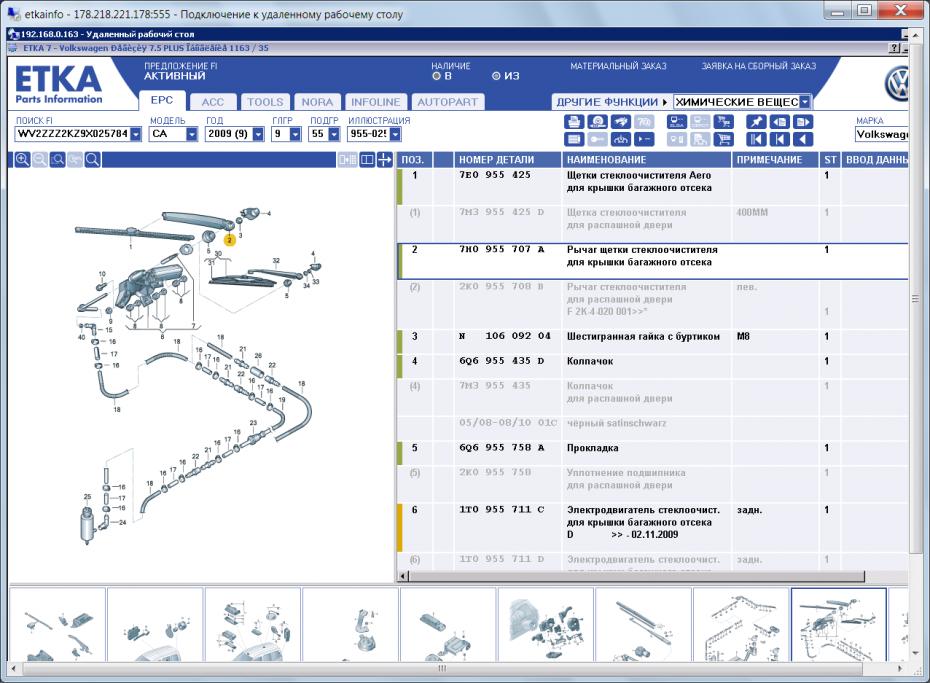Screen dimensions: 930x683
Task: Click МАТЕРИАЛЬНЫЙ ЗАКАЗ link
Action: tap(618, 66)
